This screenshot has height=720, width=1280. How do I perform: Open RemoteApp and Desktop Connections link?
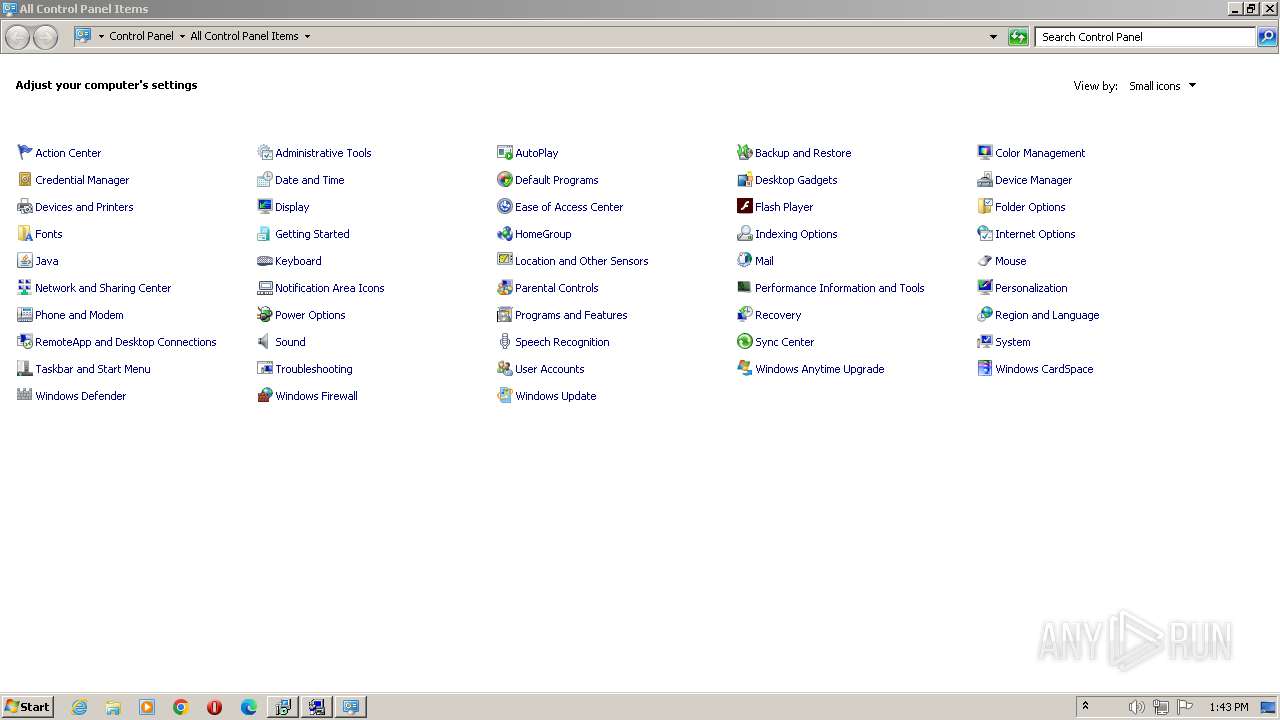(x=125, y=342)
